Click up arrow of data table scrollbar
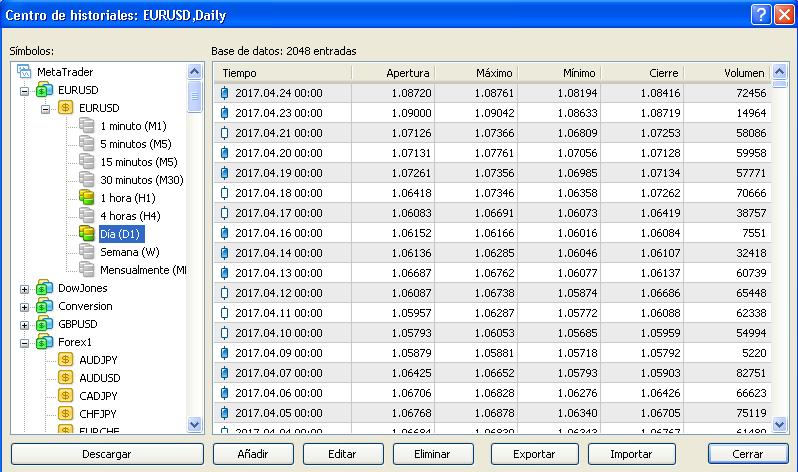 point(779,71)
